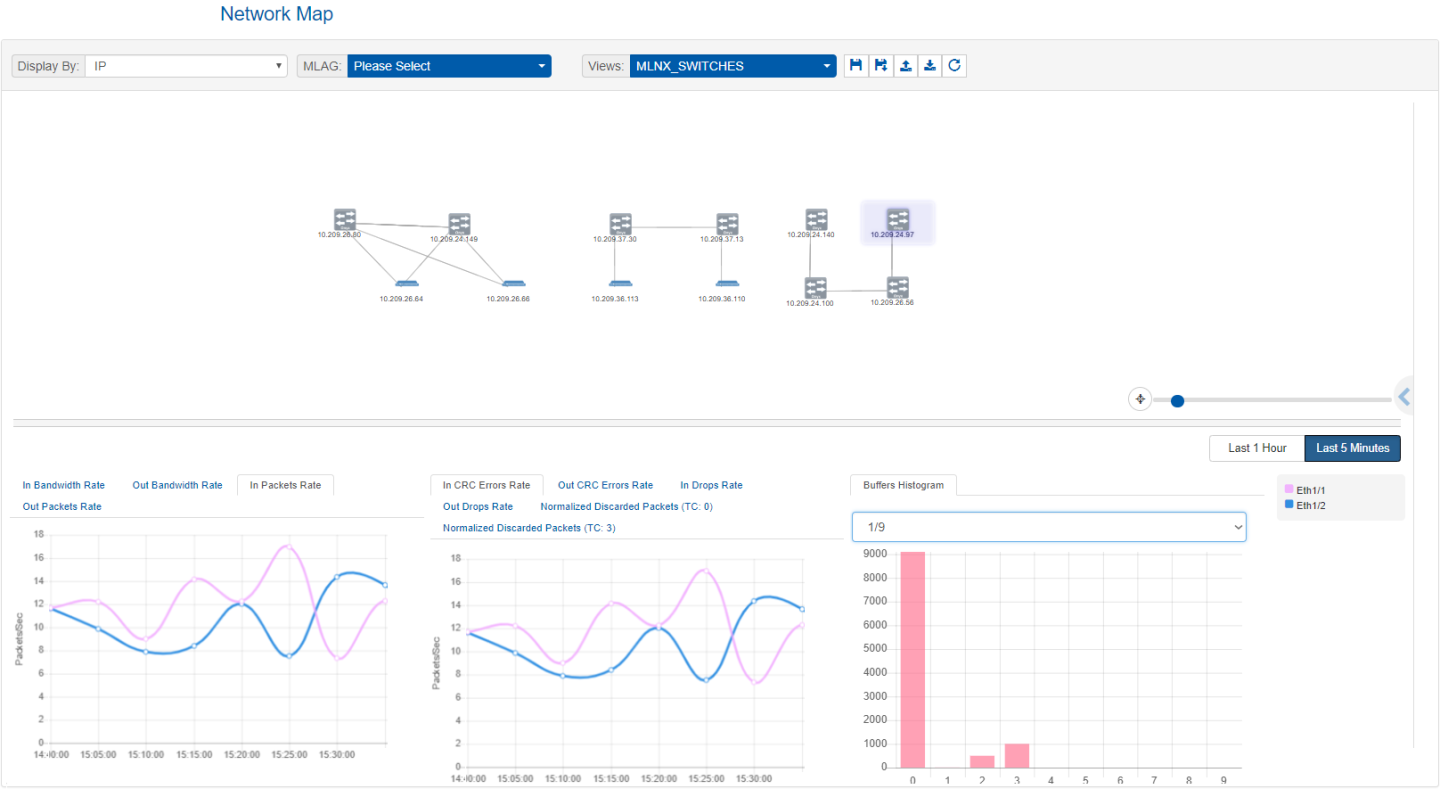Open the 1/9 port selector in Buffers Histogram

click(1048, 526)
